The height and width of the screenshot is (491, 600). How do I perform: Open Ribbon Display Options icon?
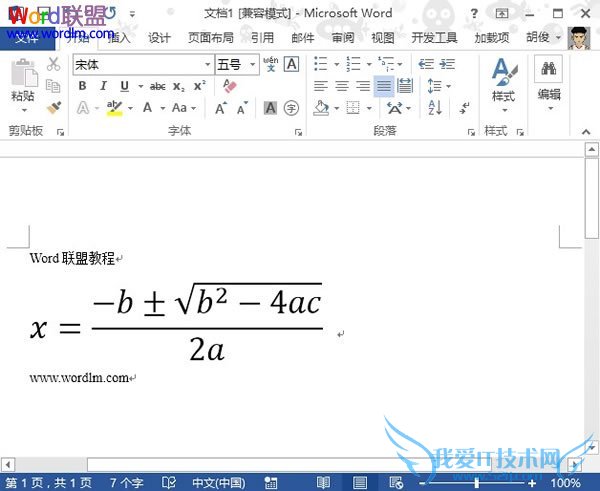tap(502, 14)
